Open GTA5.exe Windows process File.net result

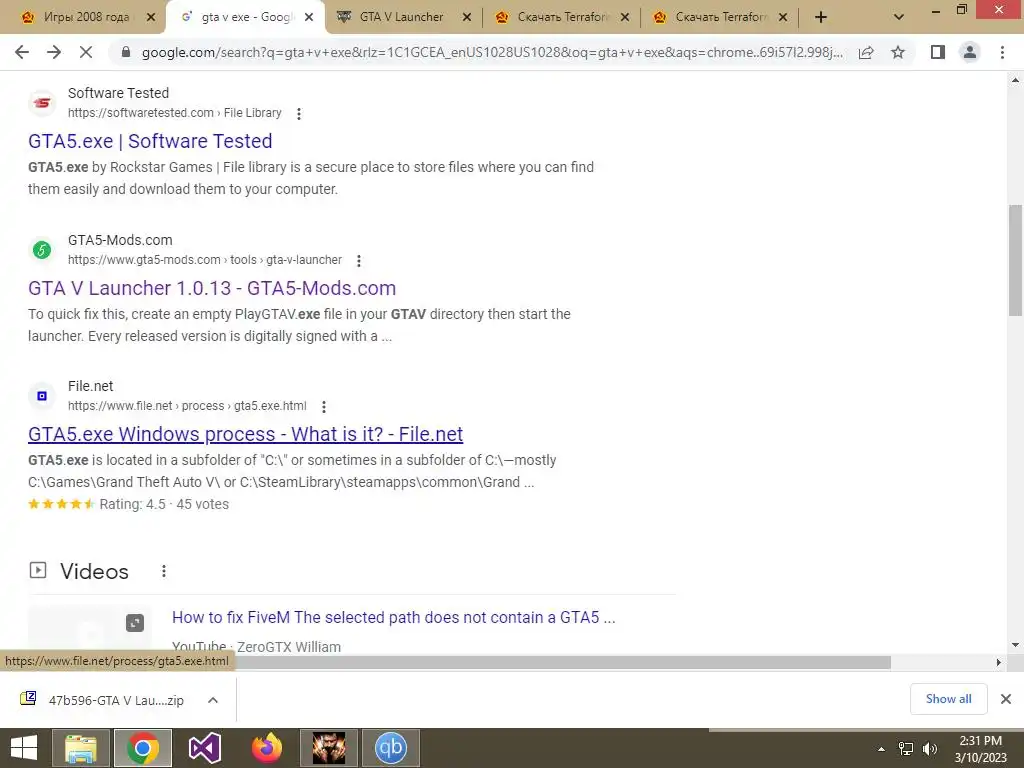(x=246, y=434)
